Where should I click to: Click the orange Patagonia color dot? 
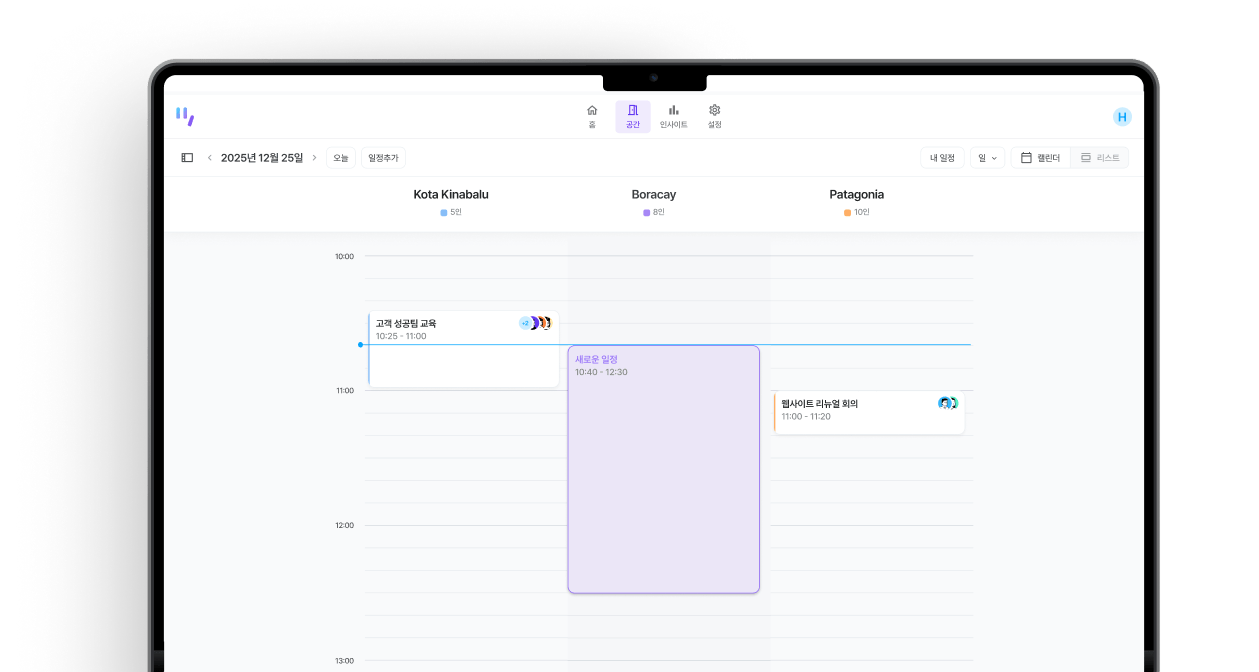coord(847,213)
